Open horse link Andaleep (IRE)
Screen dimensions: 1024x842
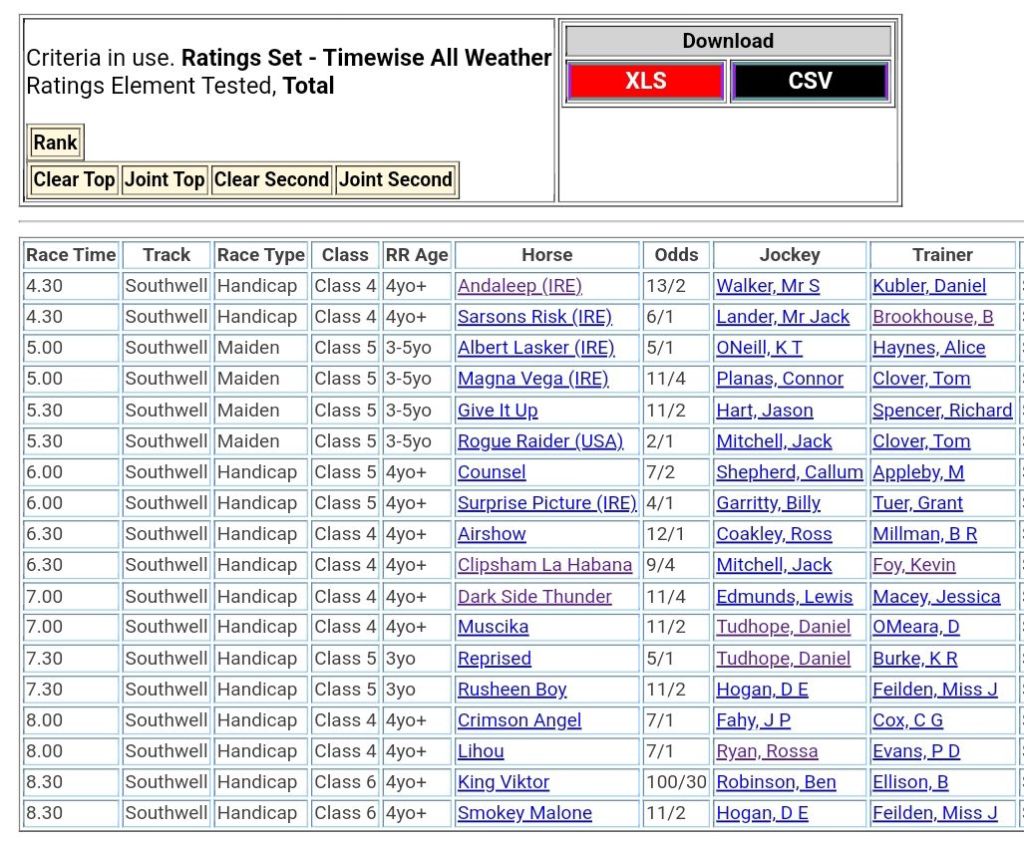click(x=519, y=286)
